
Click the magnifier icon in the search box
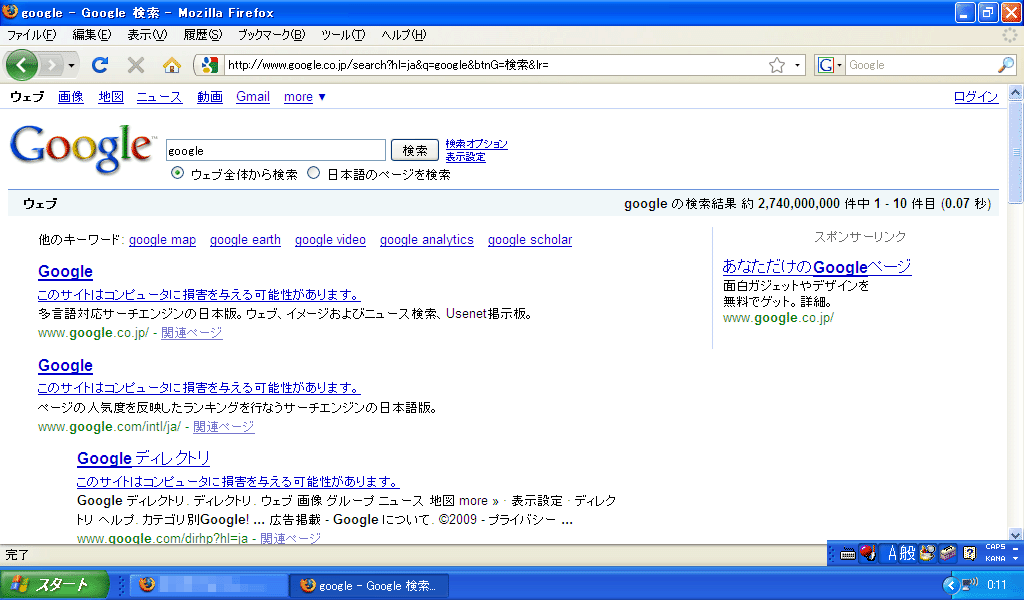tap(1006, 65)
